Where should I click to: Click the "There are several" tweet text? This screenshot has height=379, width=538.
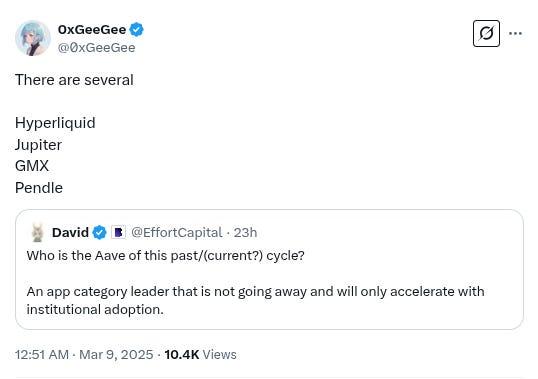[74, 80]
